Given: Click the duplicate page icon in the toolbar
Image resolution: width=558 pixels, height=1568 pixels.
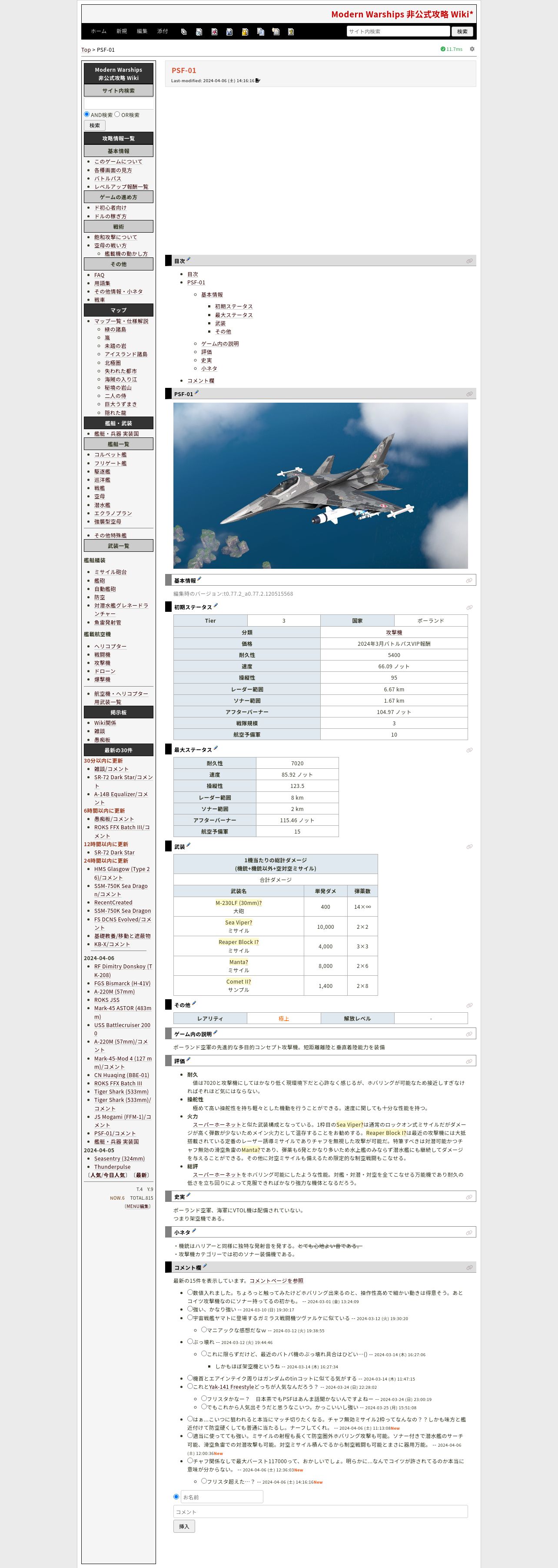Looking at the screenshot, I should coord(260,32).
